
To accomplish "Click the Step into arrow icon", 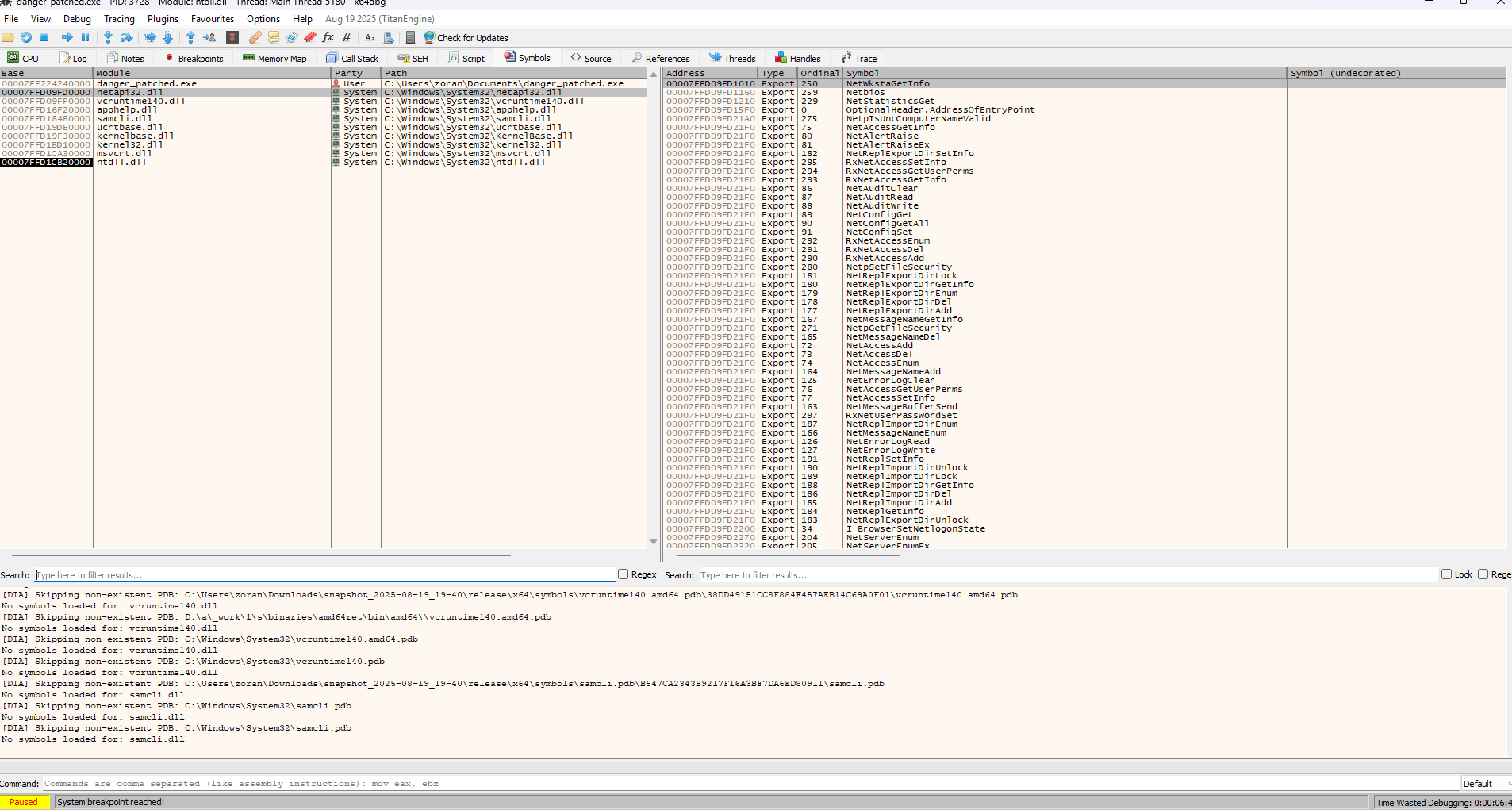I will click(108, 37).
